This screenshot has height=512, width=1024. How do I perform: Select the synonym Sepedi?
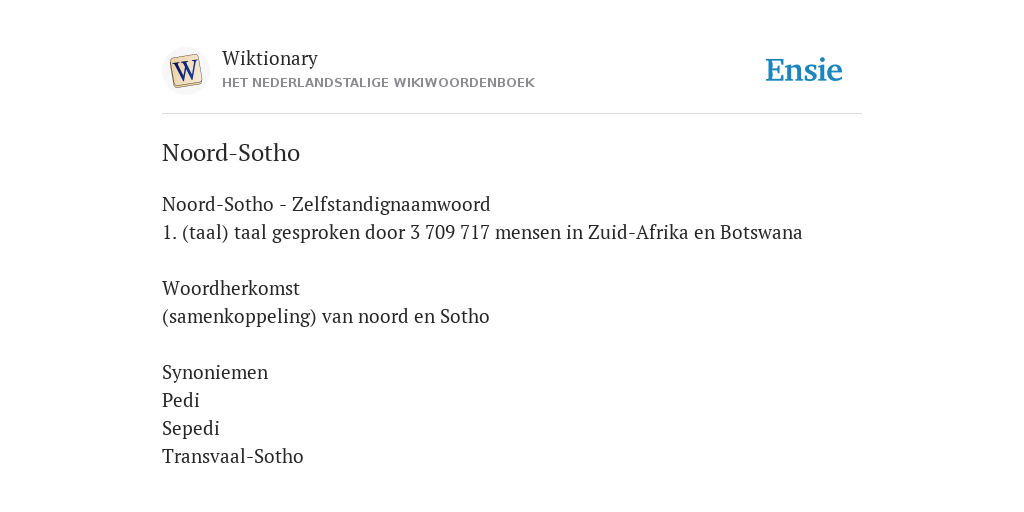point(191,428)
